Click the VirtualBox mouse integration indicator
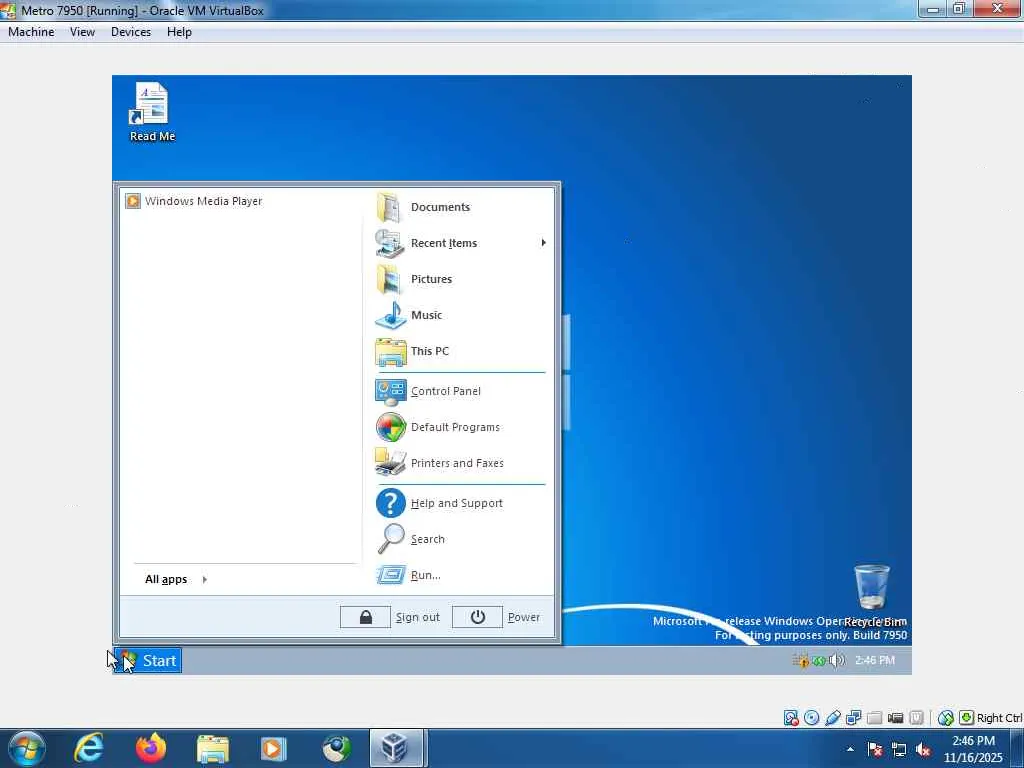 pyautogui.click(x=946, y=718)
